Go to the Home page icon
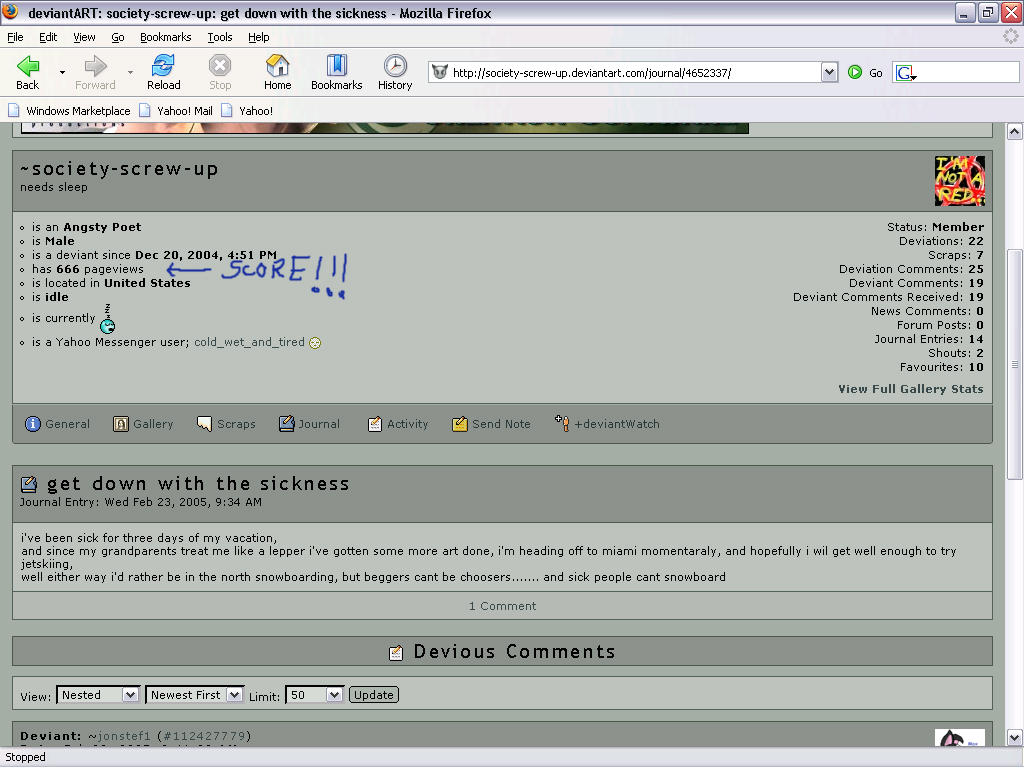This screenshot has height=768, width=1024. click(278, 66)
